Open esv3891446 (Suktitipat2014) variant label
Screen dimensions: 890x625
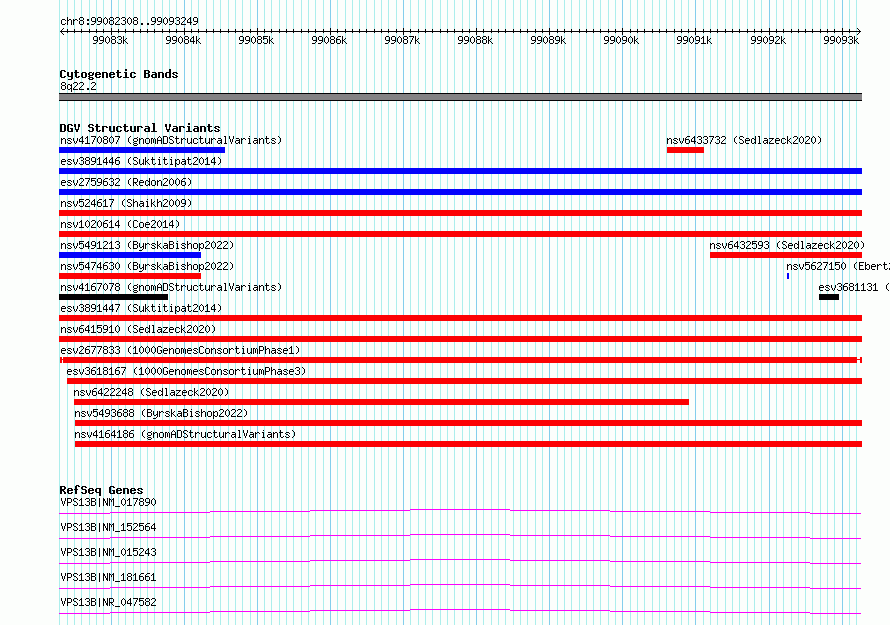coord(141,161)
